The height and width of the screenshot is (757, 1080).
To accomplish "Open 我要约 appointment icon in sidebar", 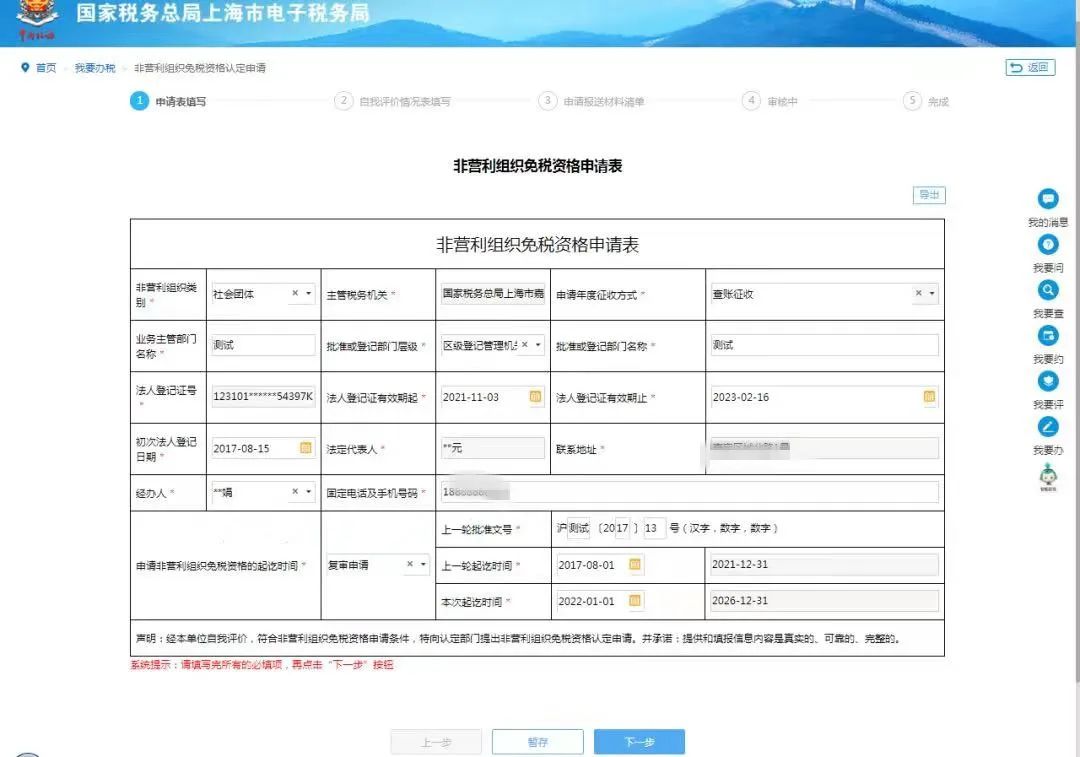I will 1048,335.
